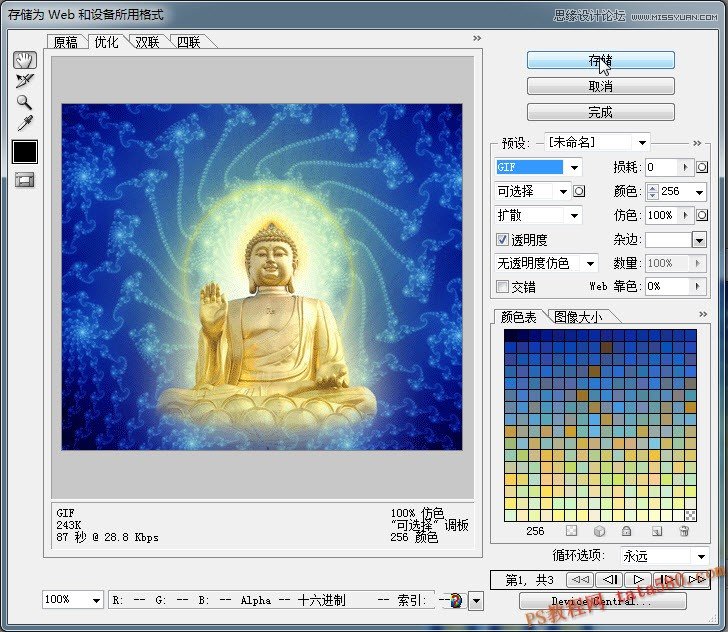Screen dimensions: 728x632
Task: Open the 杂边 matte color dropdown
Action: click(700, 240)
